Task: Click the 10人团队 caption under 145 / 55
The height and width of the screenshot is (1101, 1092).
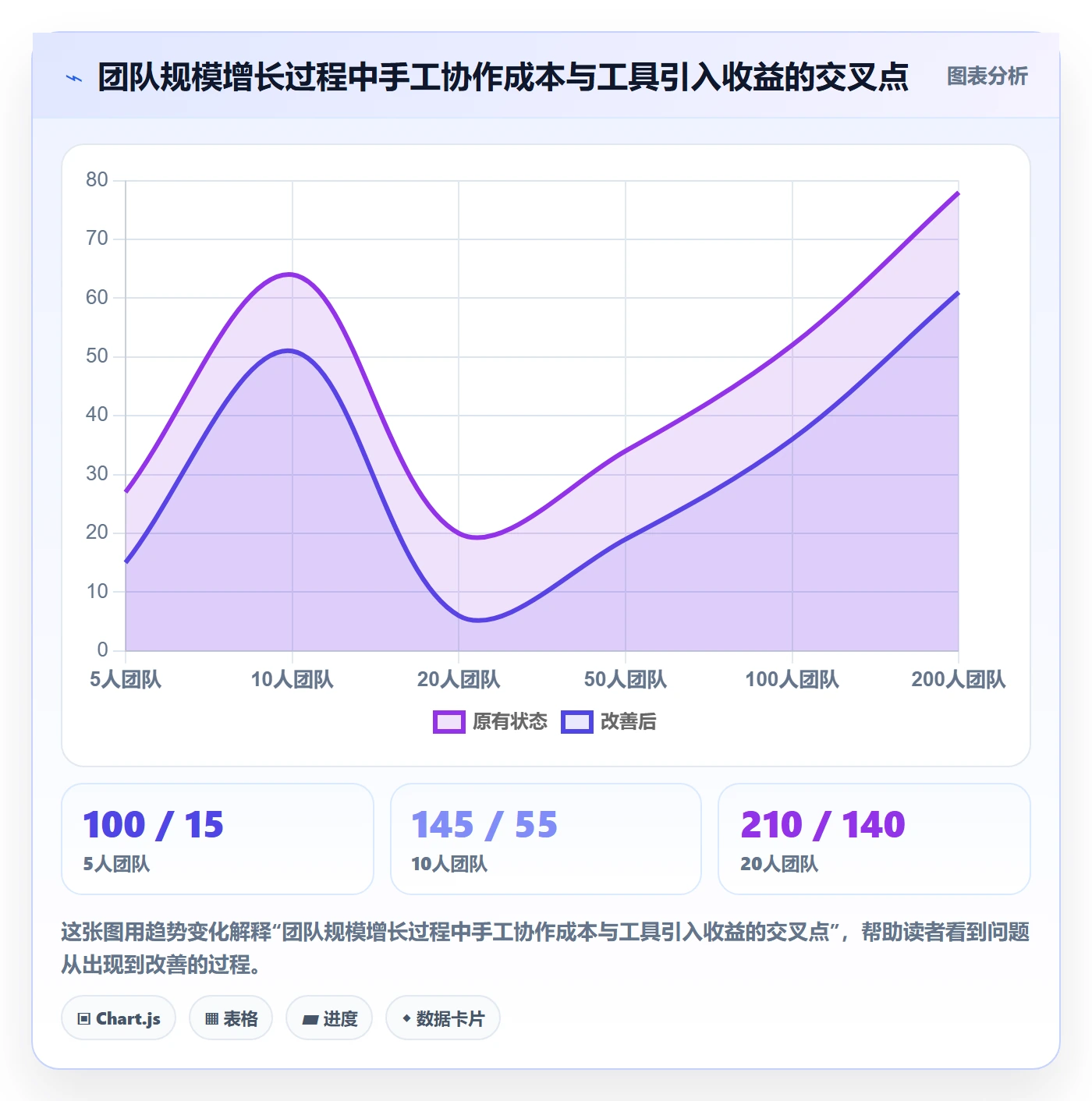Action: [449, 864]
